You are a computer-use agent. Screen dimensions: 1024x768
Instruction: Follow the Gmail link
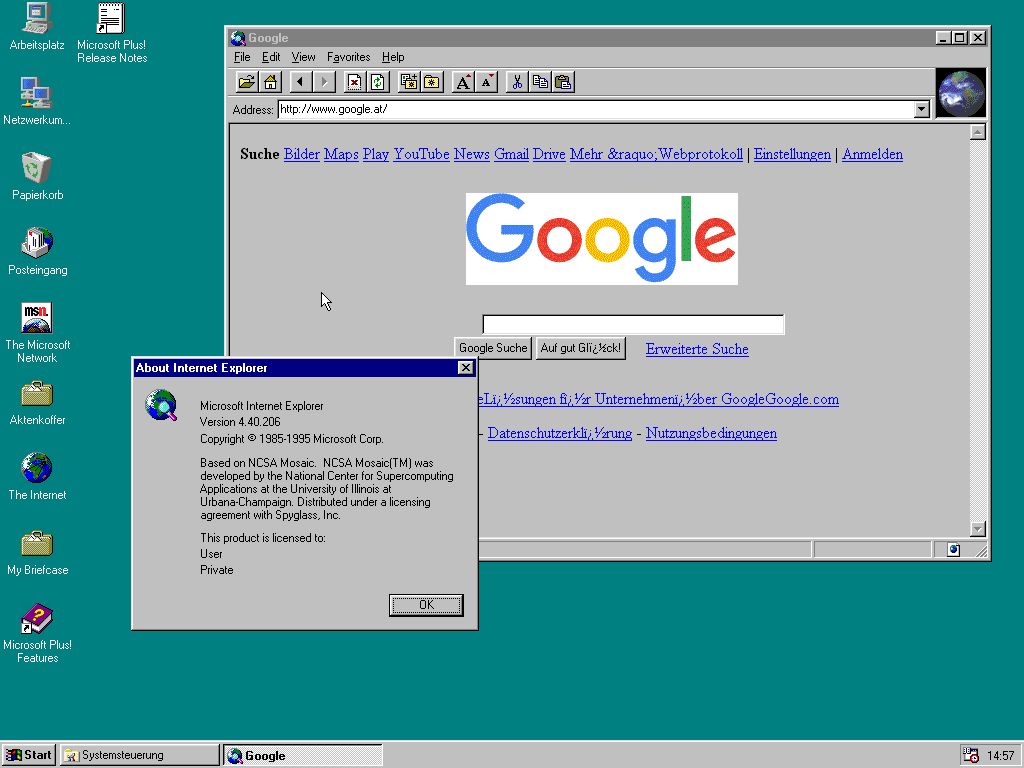pos(511,155)
